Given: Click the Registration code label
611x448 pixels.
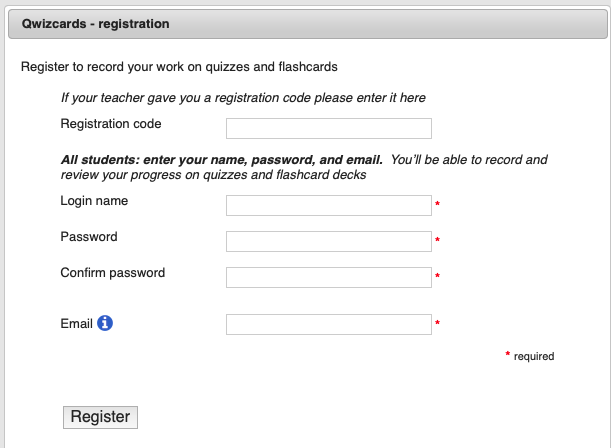Looking at the screenshot, I should click(111, 124).
